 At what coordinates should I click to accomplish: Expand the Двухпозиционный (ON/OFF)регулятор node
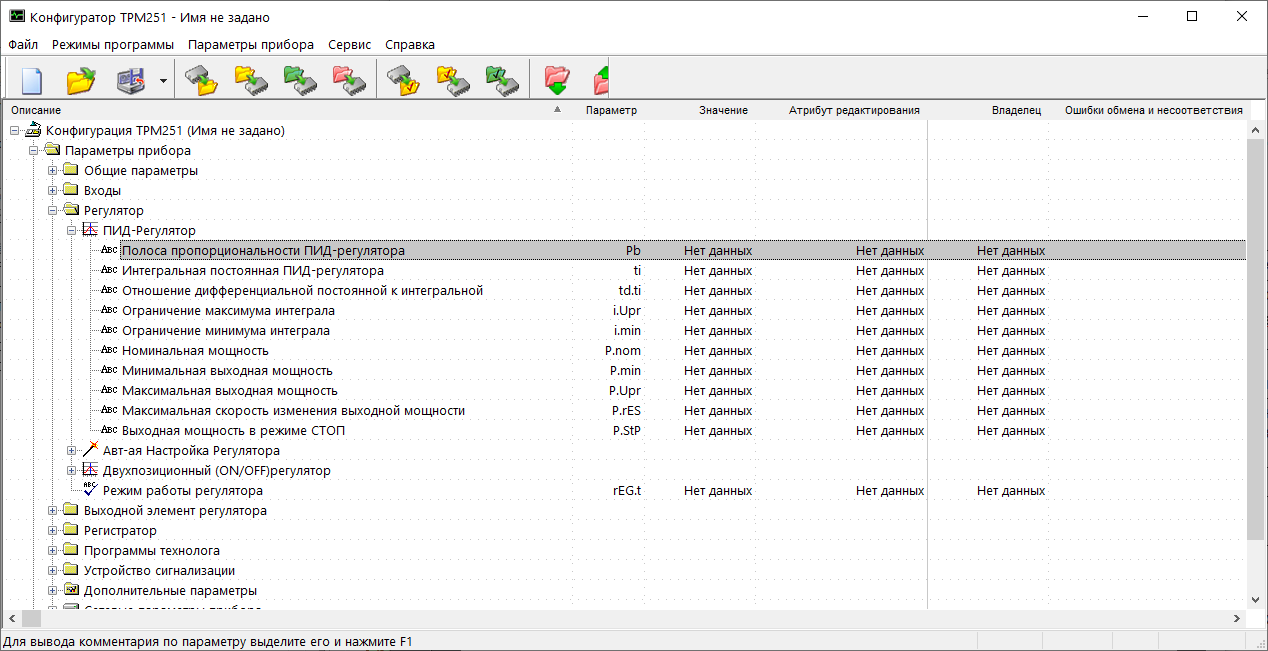[x=72, y=471]
